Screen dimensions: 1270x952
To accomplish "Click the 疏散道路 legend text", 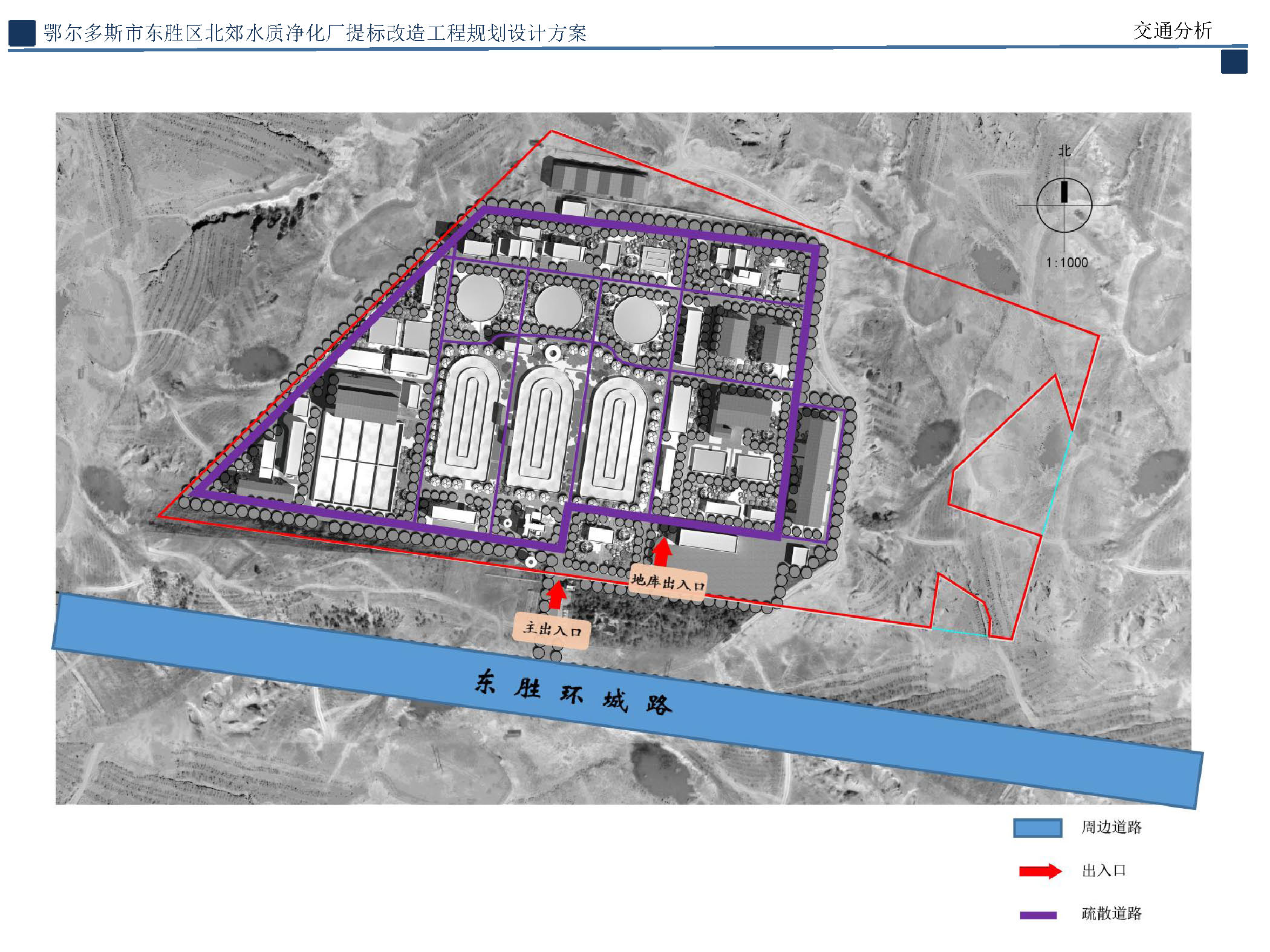I will [x=1111, y=913].
